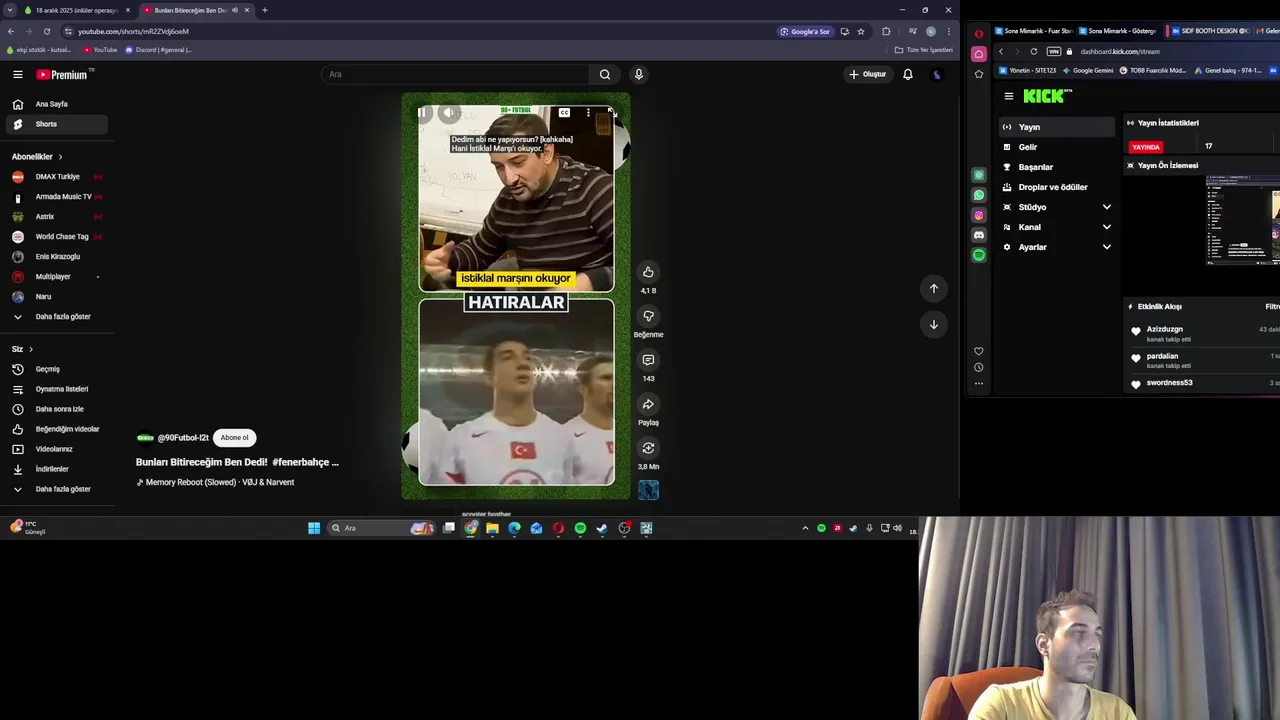Open Chrome tab search dropdown arrow
Image resolution: width=1280 pixels, height=720 pixels.
9,10
